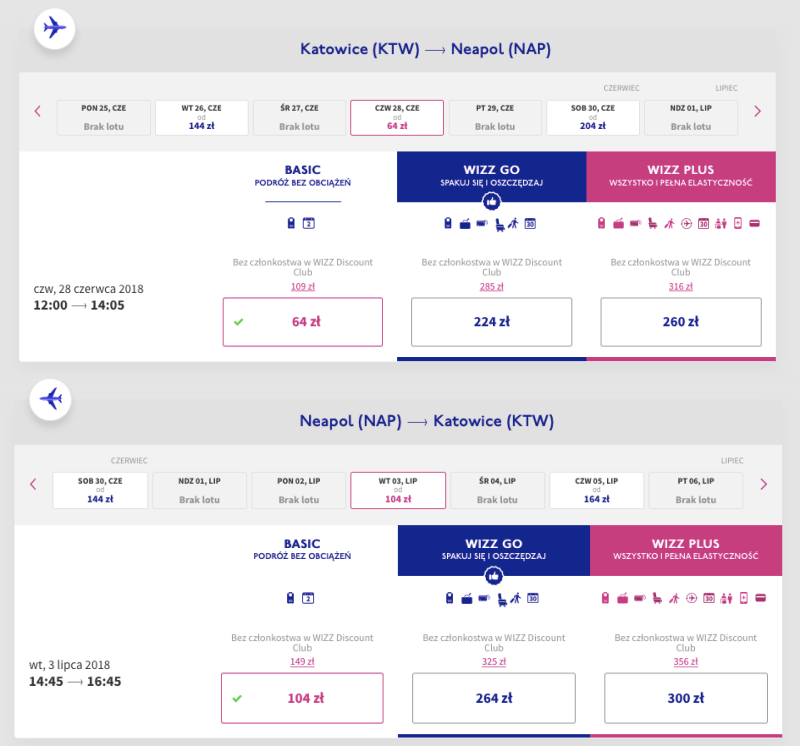This screenshot has width=800, height=746.
Task: Click the calendar icon under BASIC for the Neapol–Katowice flight
Action: point(308,598)
